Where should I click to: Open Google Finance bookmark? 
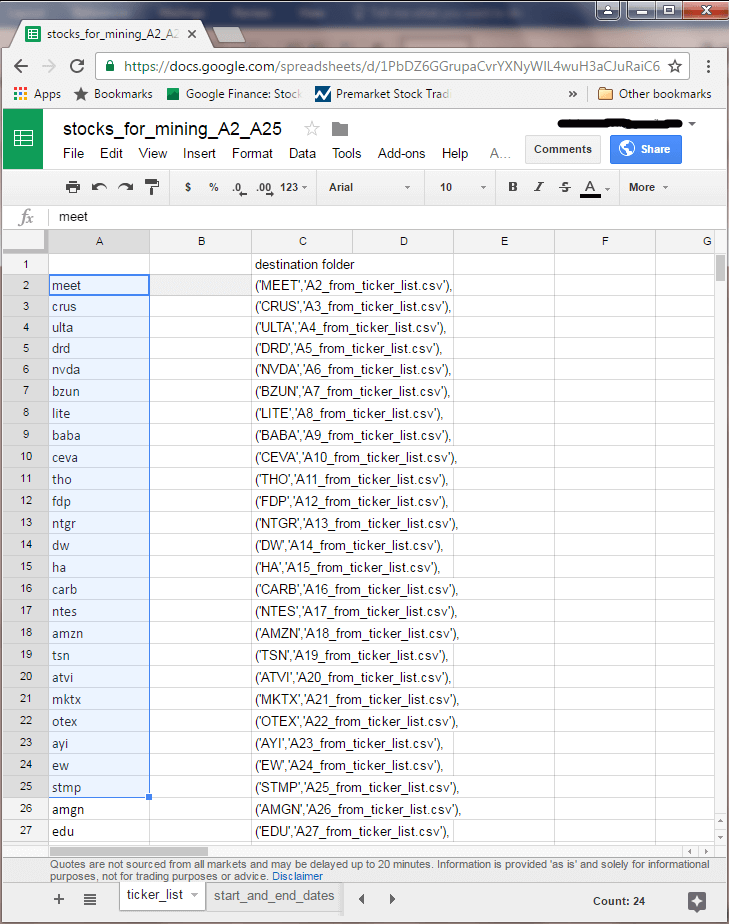point(235,94)
